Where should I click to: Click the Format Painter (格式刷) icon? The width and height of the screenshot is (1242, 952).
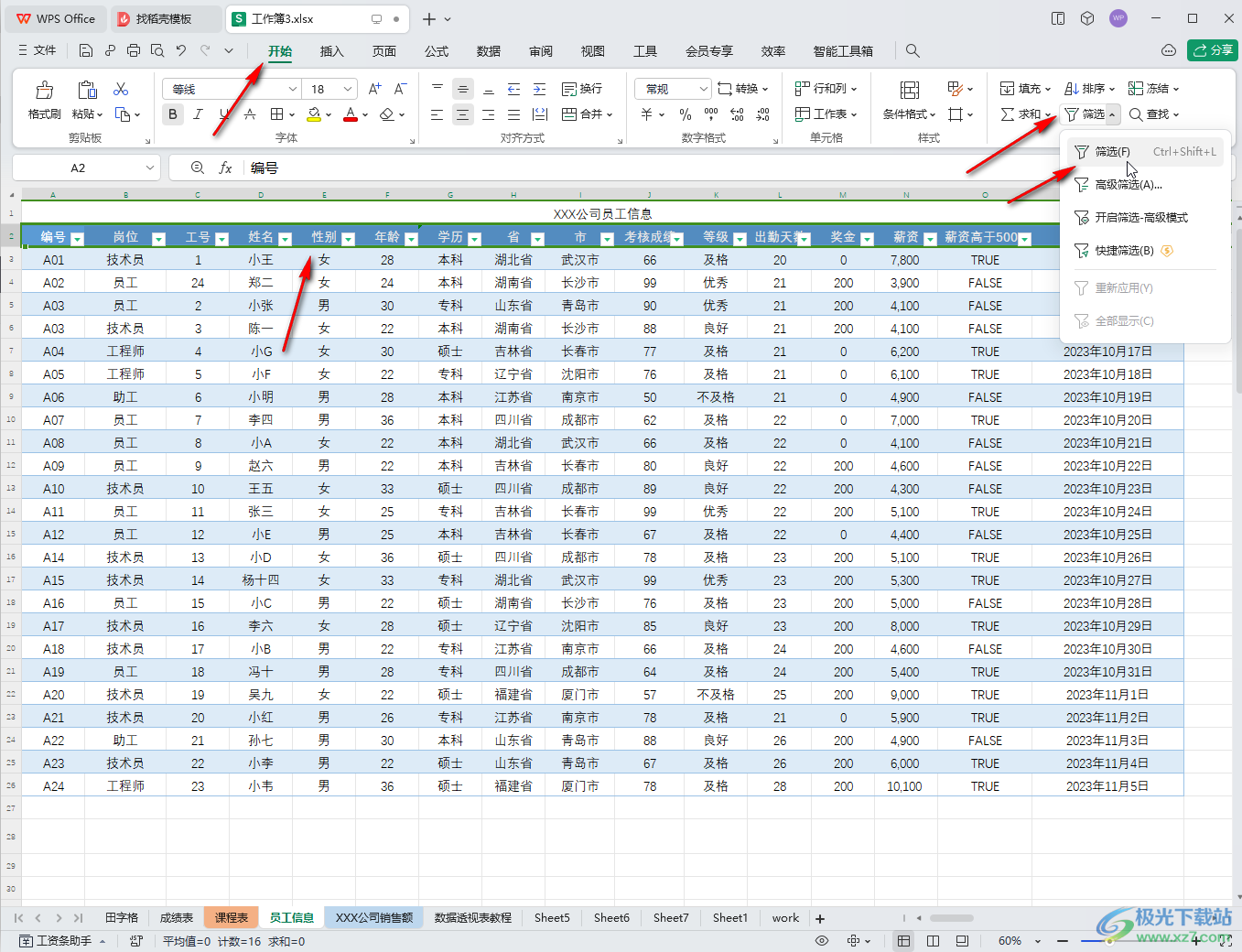(x=44, y=90)
